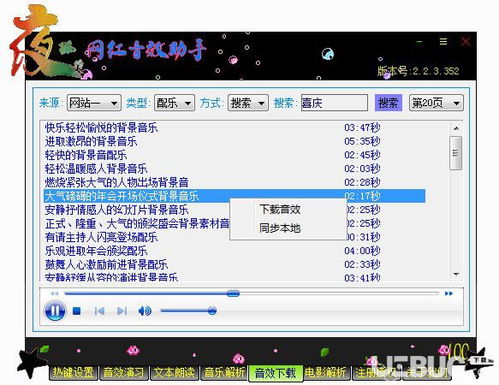Mute audio via the speaker icon

(145, 311)
